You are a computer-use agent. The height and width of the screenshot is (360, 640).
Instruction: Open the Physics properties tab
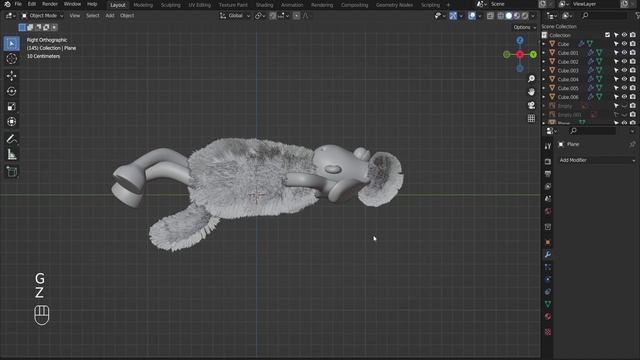coord(548,279)
